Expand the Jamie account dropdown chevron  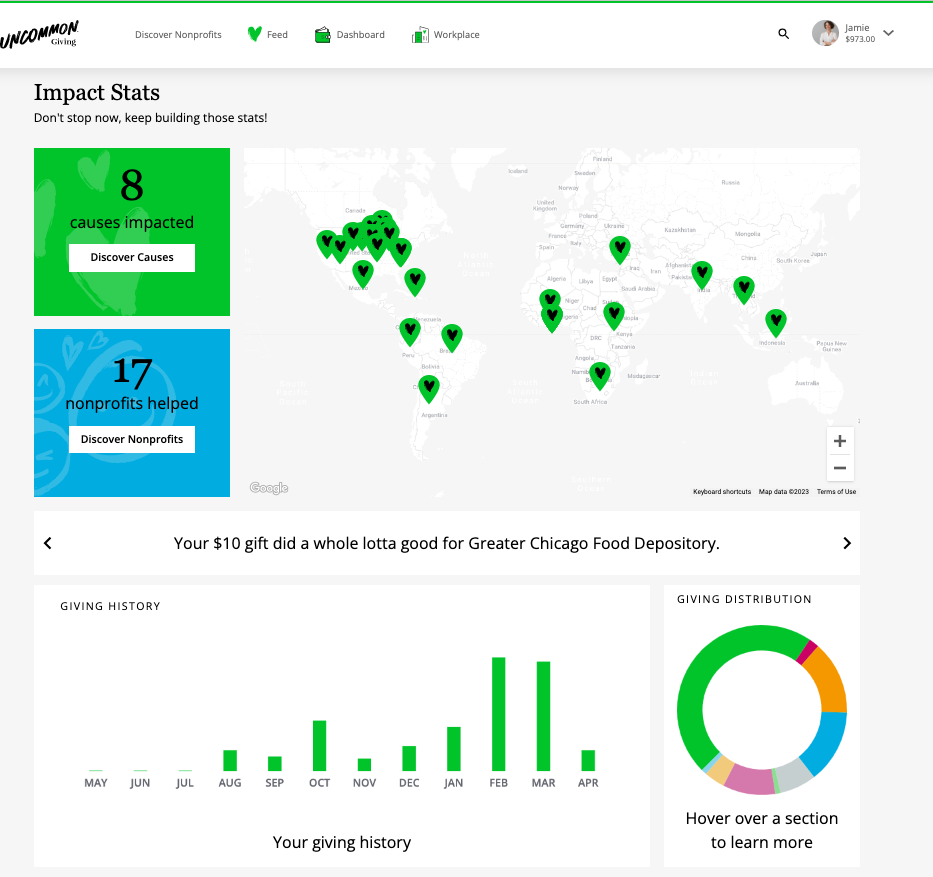click(888, 33)
